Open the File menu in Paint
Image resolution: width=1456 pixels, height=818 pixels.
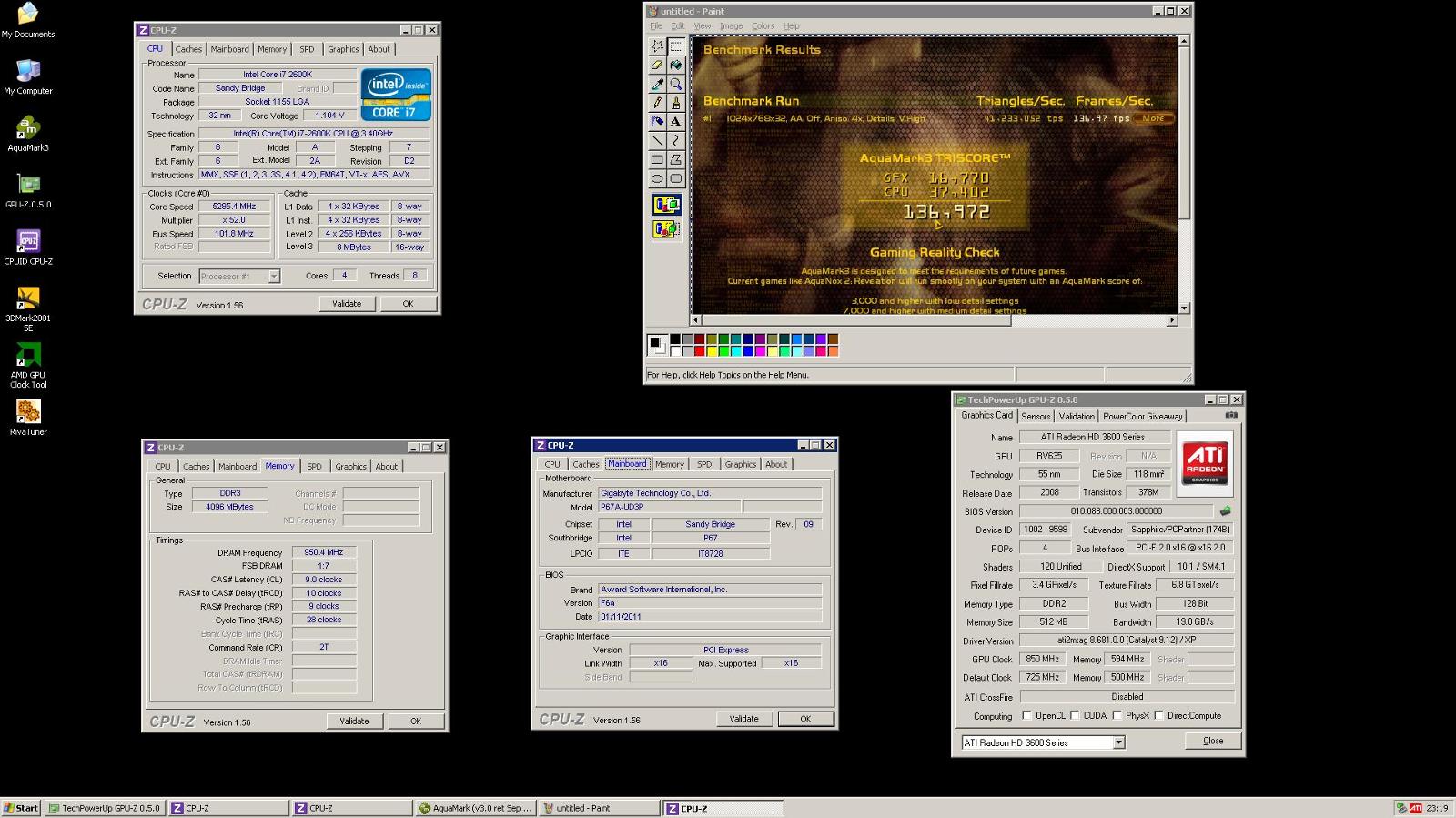656,25
